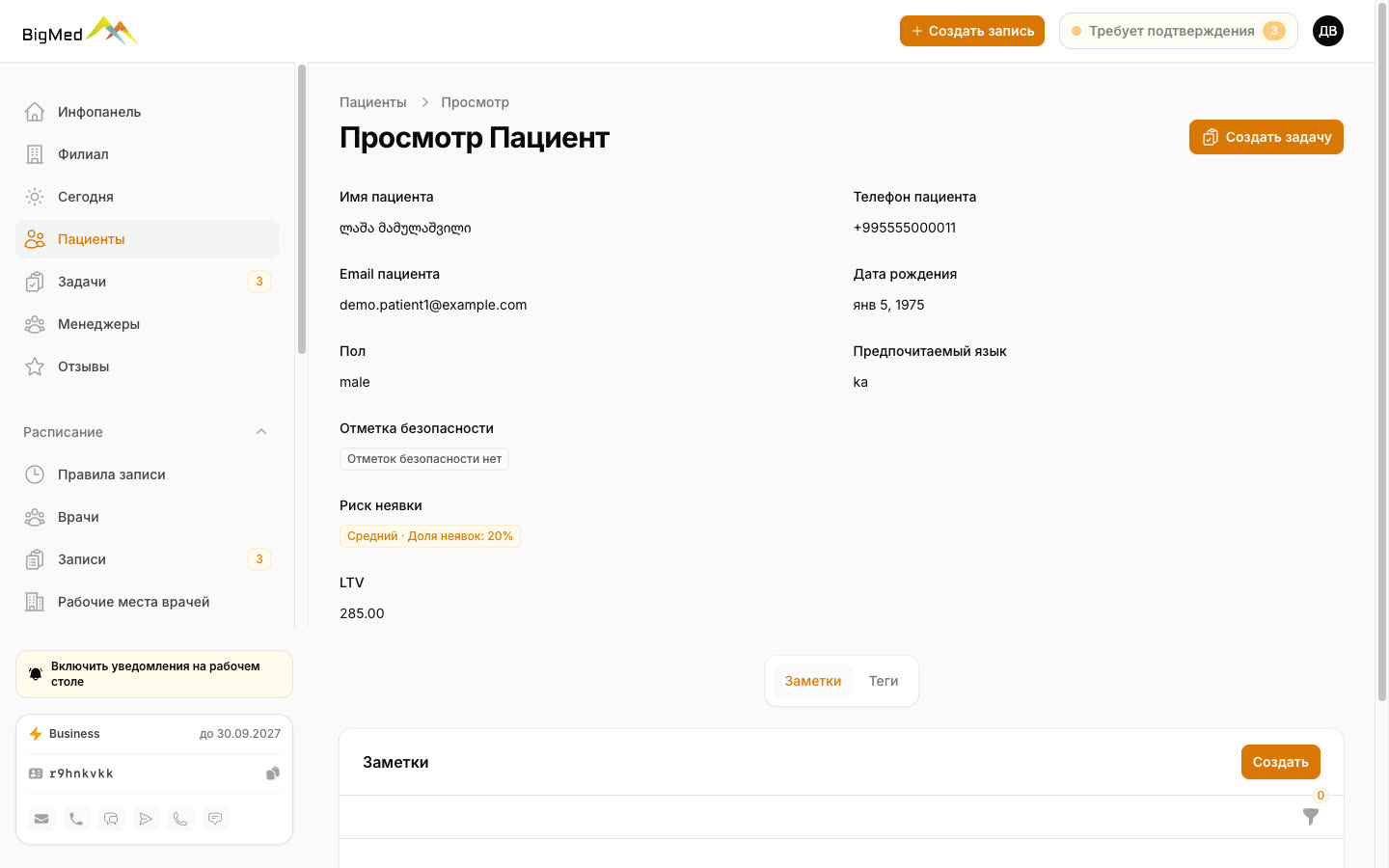Click Создать in the Заметки panel

point(1281,762)
